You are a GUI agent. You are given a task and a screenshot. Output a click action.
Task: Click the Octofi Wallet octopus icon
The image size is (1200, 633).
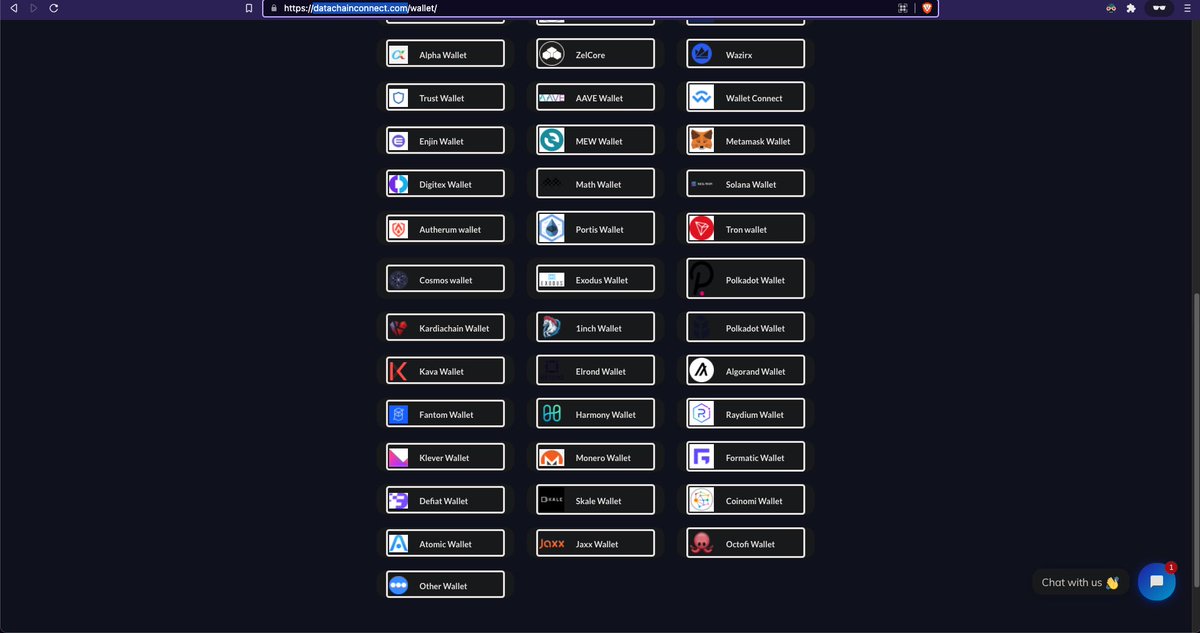click(702, 544)
